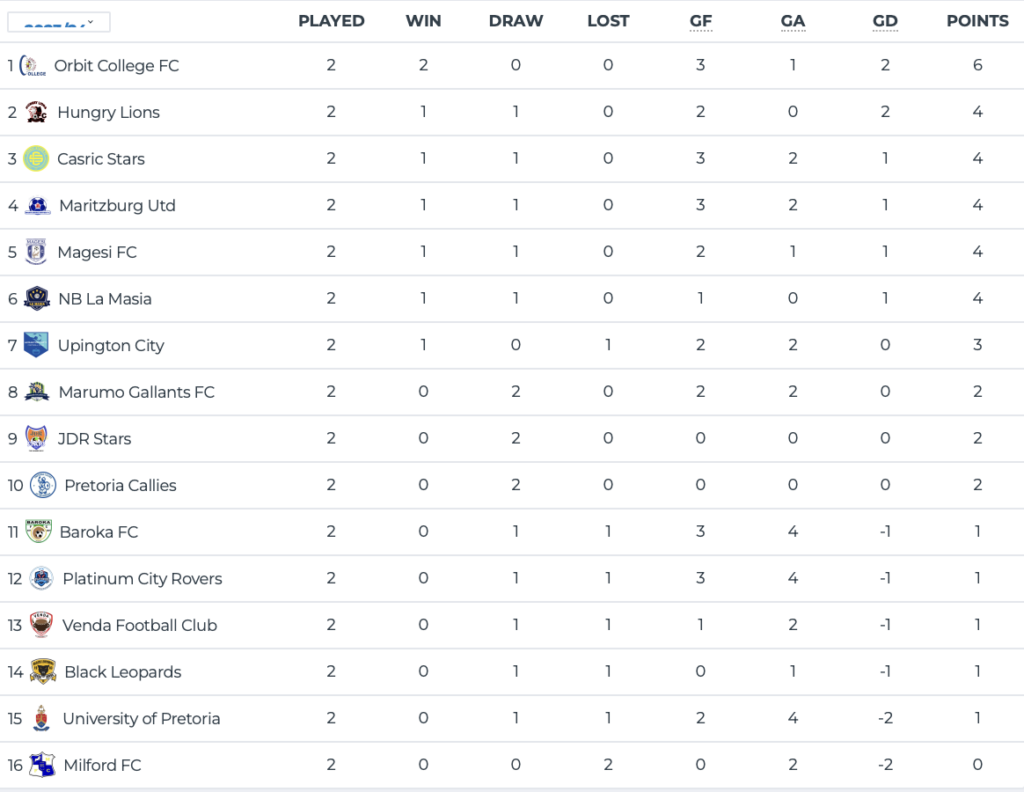The image size is (1024, 792).
Task: Click the Milford FC club badge
Action: (42, 765)
